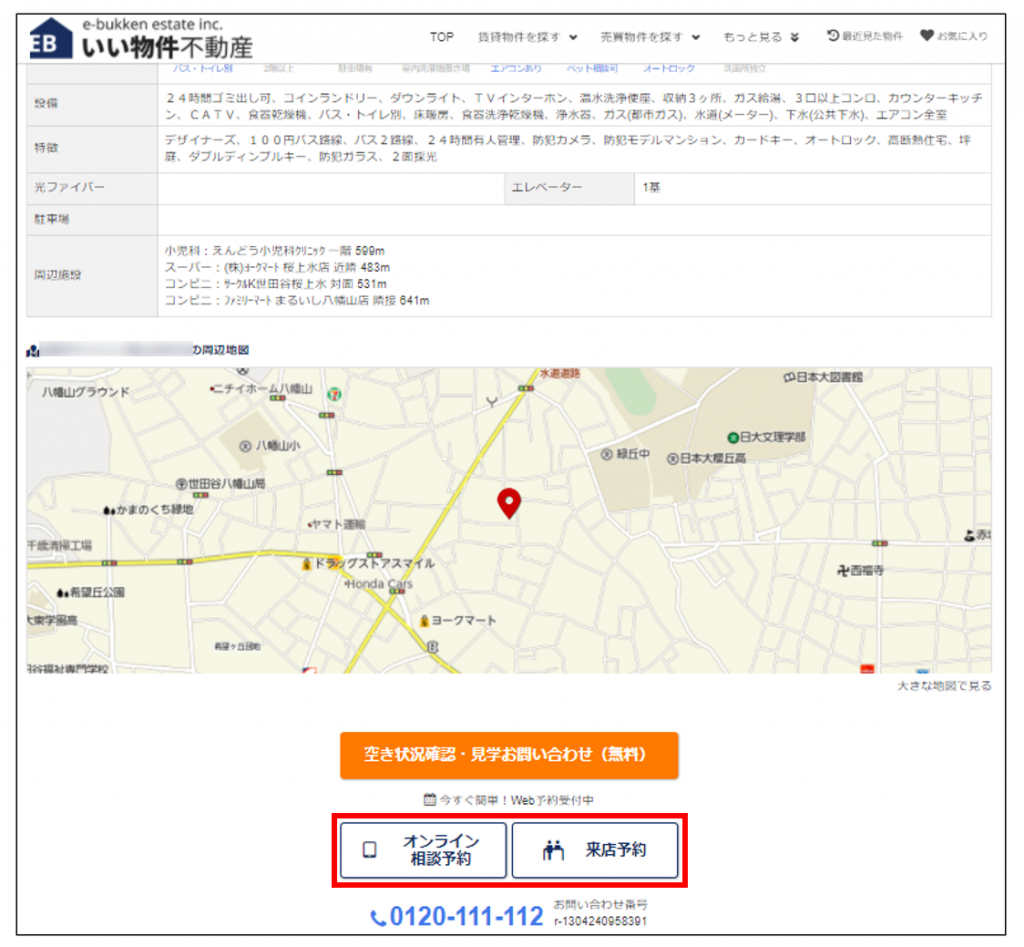Click the 緑丘中 school map marker

point(606,454)
